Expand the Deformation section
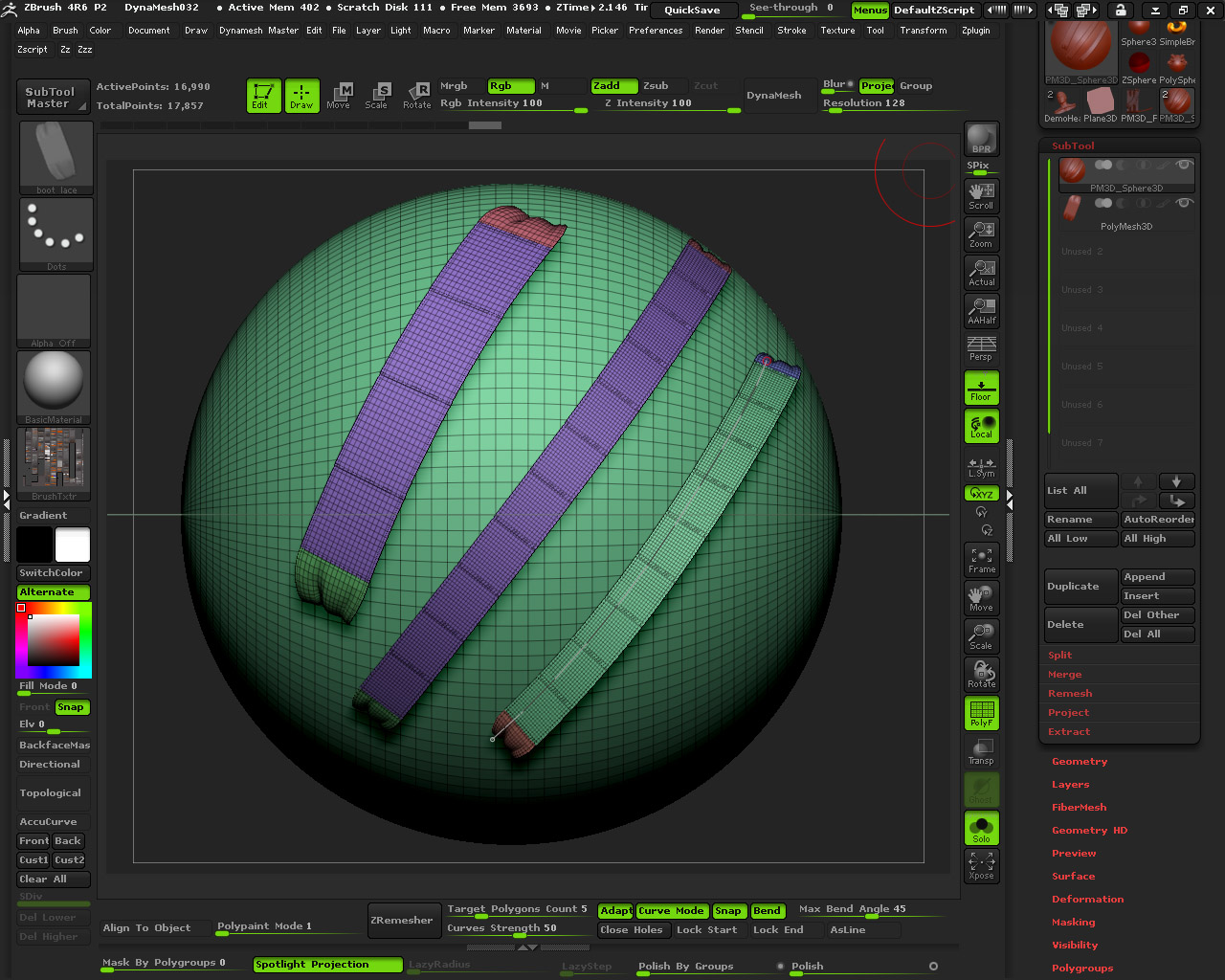 (1087, 899)
